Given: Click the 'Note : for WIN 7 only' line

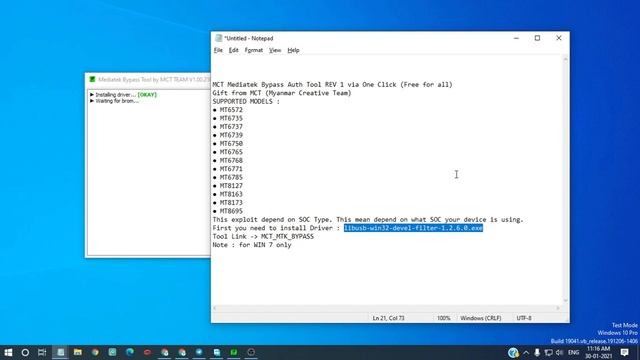Looking at the screenshot, I should 252,245.
